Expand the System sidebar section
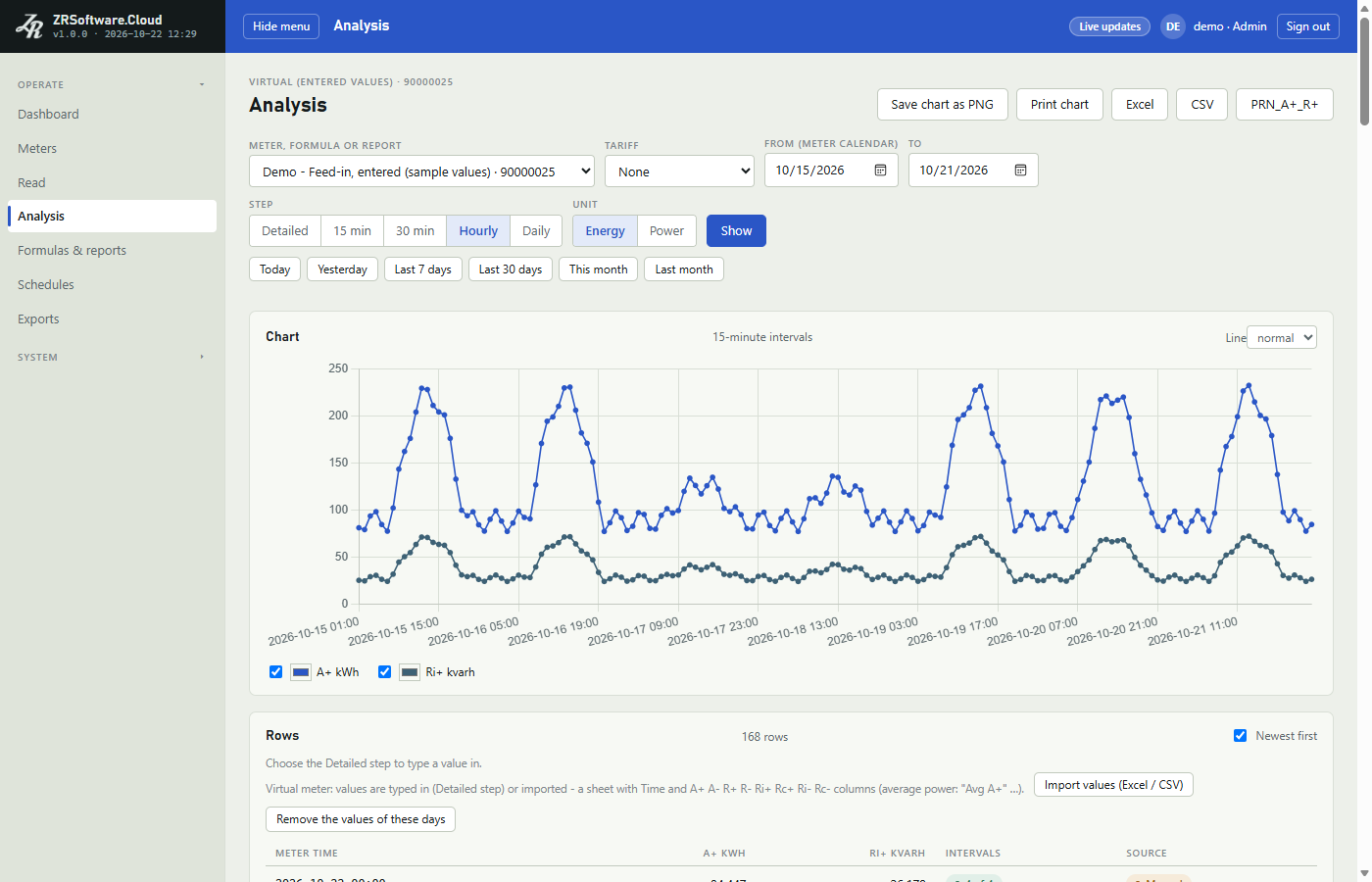This screenshot has width=1372, height=882. pyautogui.click(x=113, y=357)
